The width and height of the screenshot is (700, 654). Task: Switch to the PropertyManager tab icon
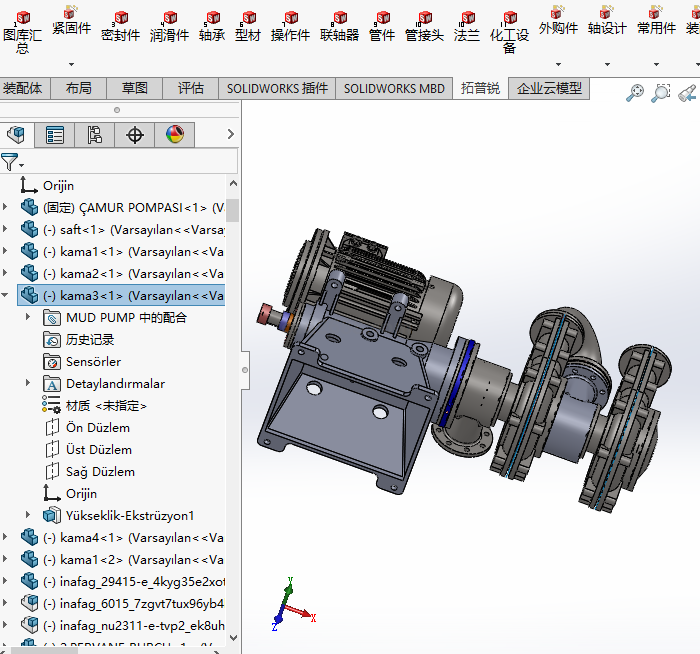55,134
